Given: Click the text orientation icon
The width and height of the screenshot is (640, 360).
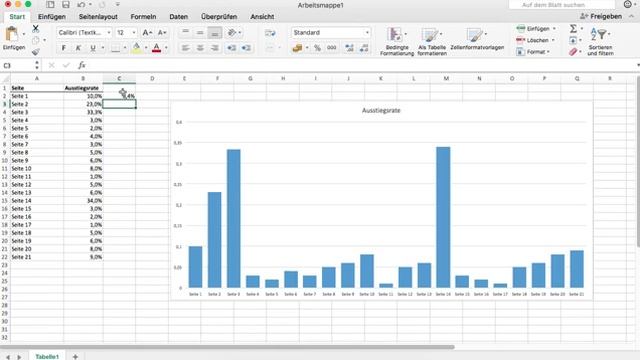Looking at the screenshot, I should coord(232,33).
